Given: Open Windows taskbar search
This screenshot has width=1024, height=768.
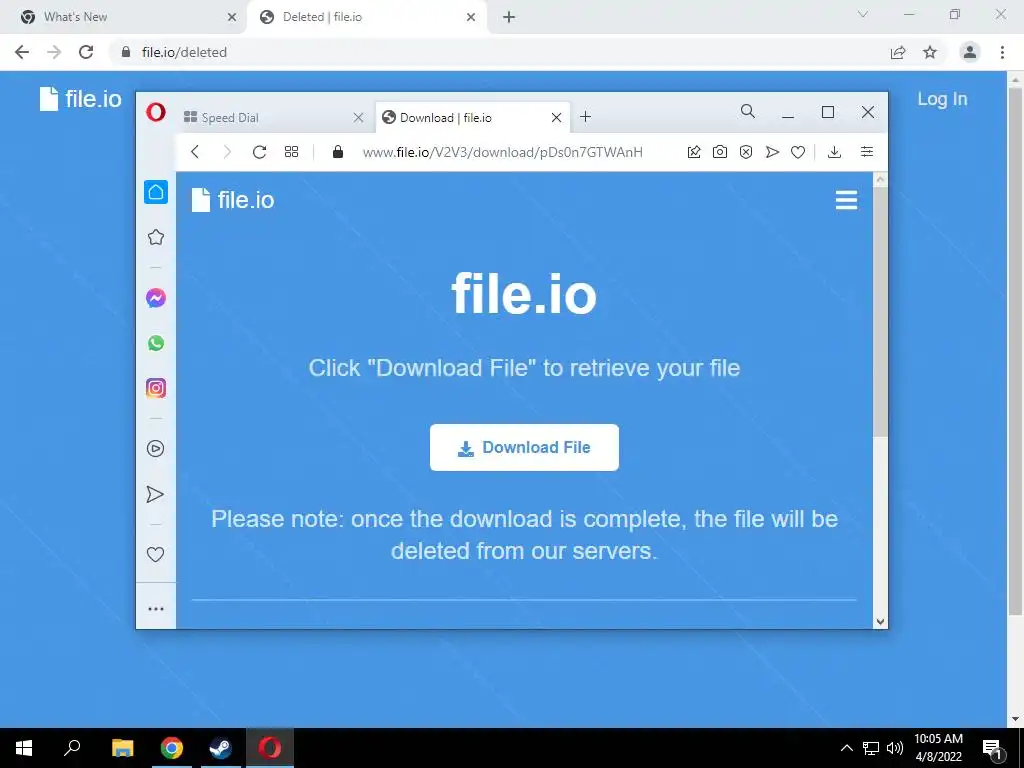Looking at the screenshot, I should click(x=72, y=747).
